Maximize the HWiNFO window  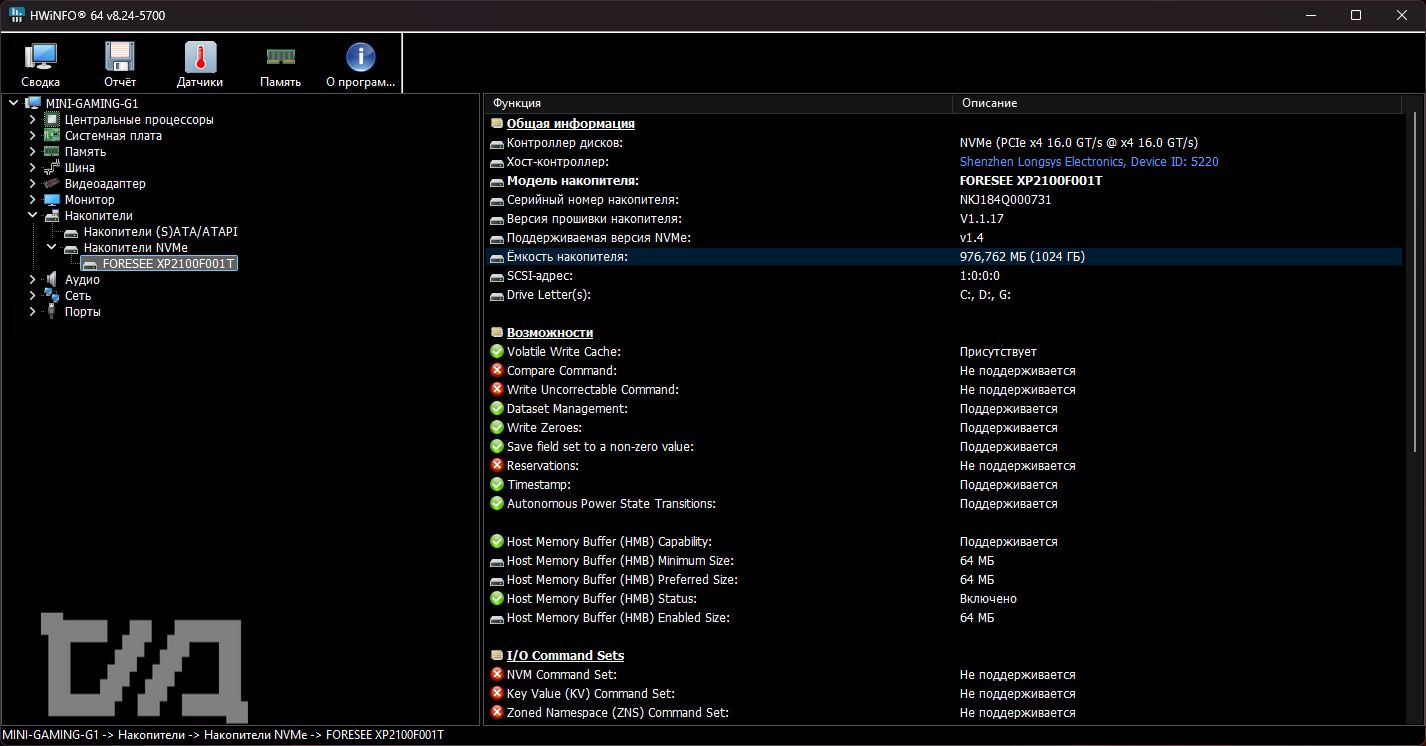click(x=1356, y=15)
